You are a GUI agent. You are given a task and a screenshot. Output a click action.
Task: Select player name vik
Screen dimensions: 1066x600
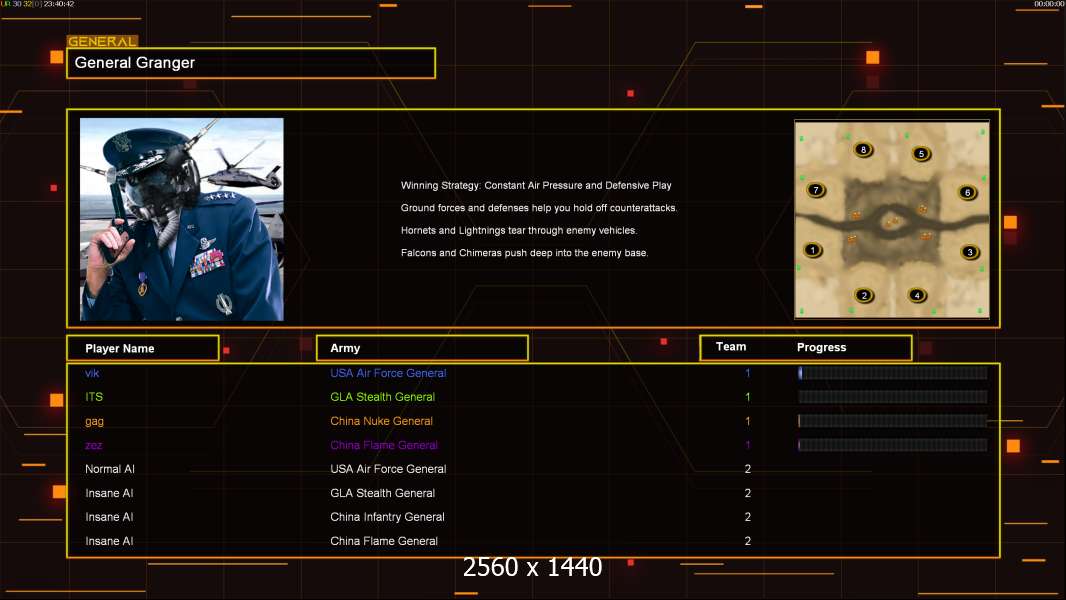click(x=92, y=373)
